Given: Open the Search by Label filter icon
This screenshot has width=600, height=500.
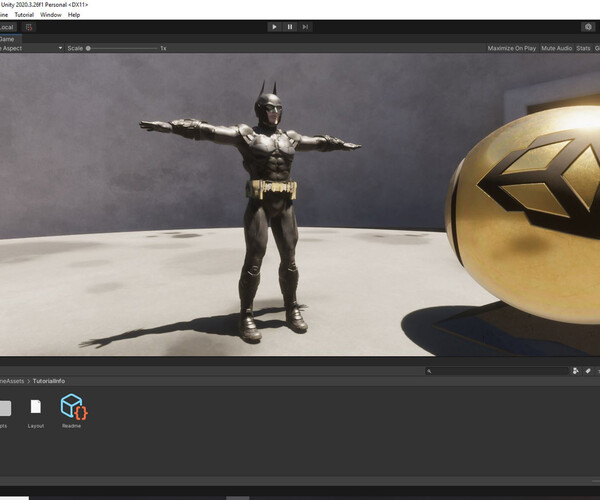Looking at the screenshot, I should coord(588,371).
